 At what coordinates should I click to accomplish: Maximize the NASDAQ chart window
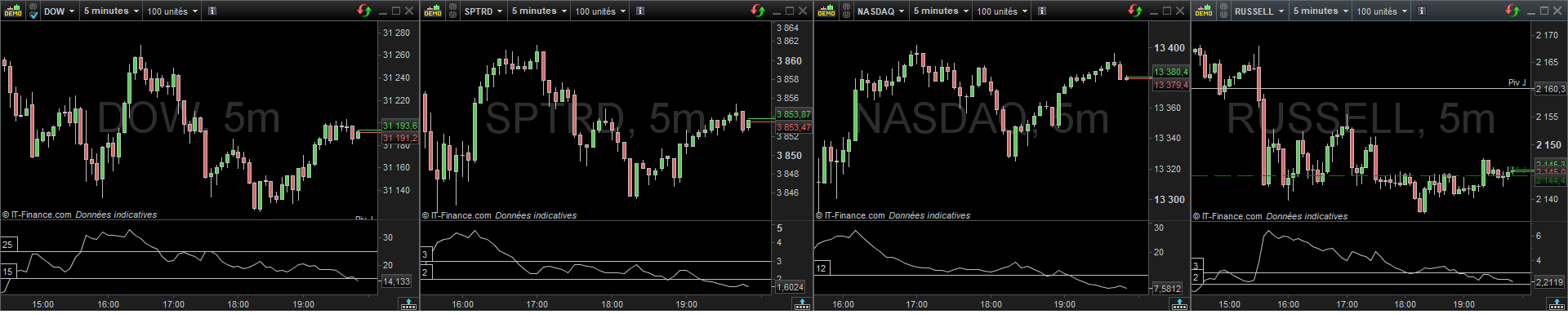point(1167,11)
